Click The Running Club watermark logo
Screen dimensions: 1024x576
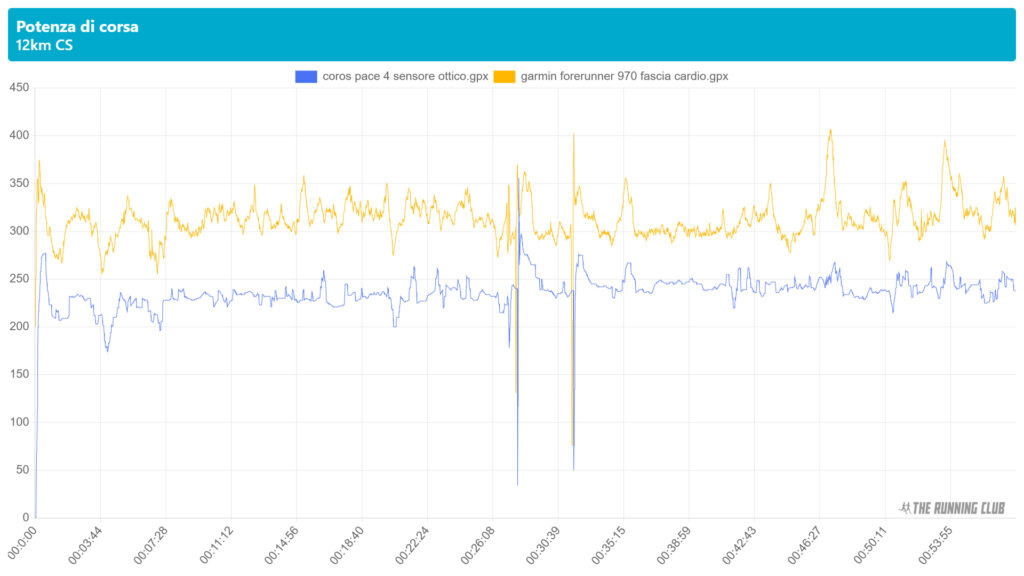pos(953,508)
